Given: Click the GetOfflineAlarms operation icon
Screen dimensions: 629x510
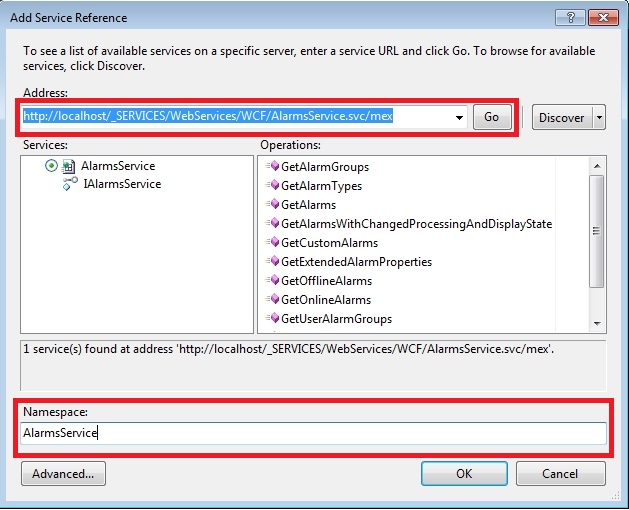Looking at the screenshot, I should coord(271,281).
